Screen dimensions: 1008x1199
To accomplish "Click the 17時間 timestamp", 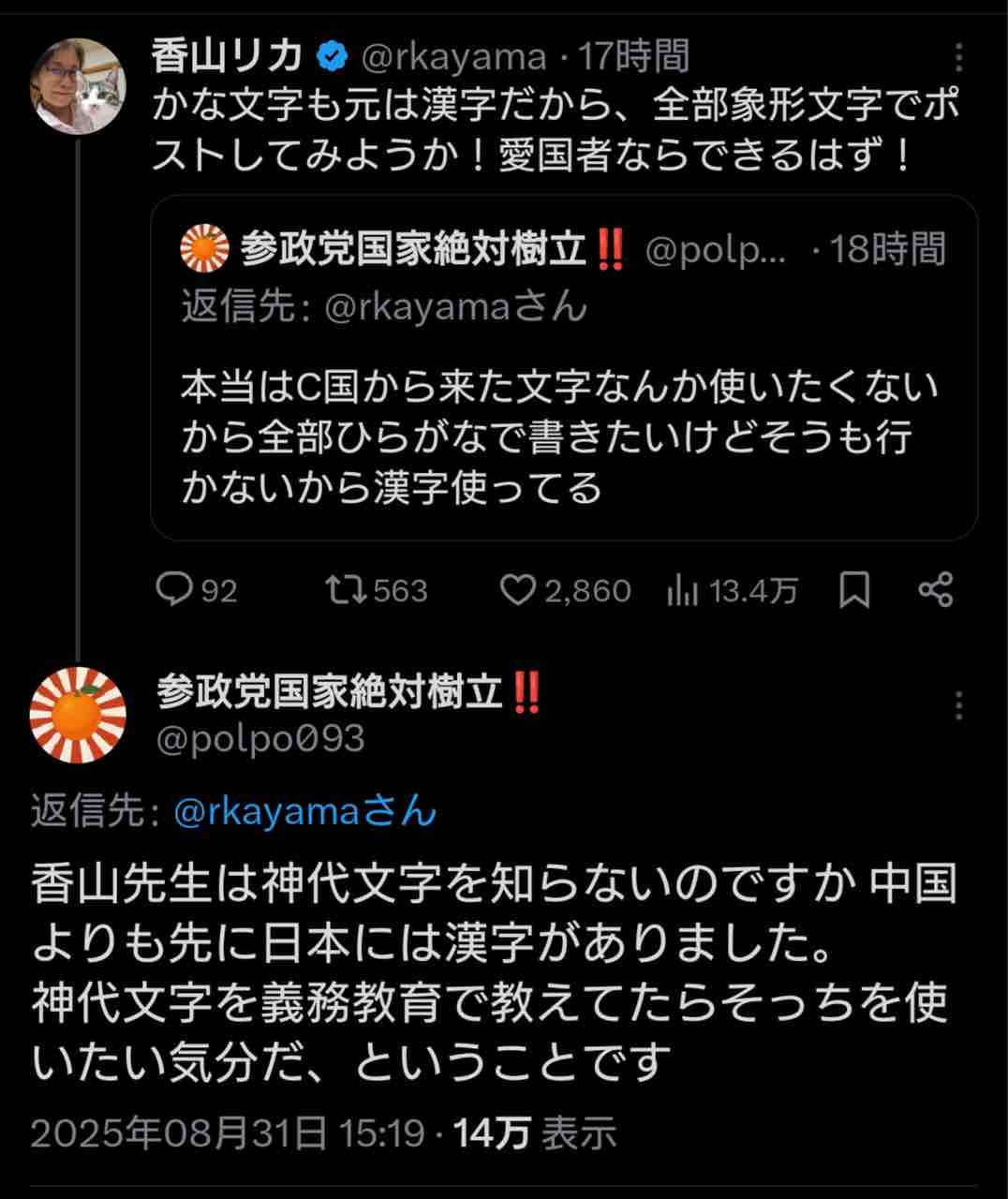I will (x=632, y=56).
